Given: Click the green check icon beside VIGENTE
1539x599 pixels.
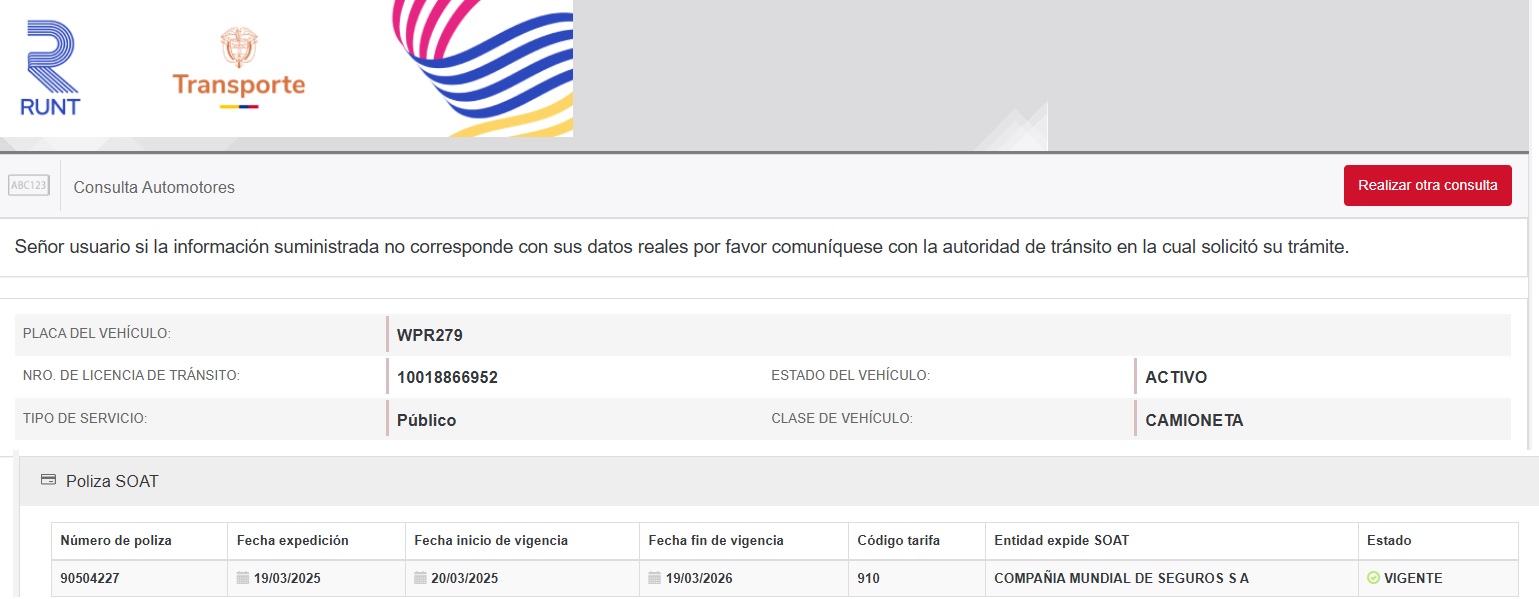Looking at the screenshot, I should pyautogui.click(x=1373, y=578).
